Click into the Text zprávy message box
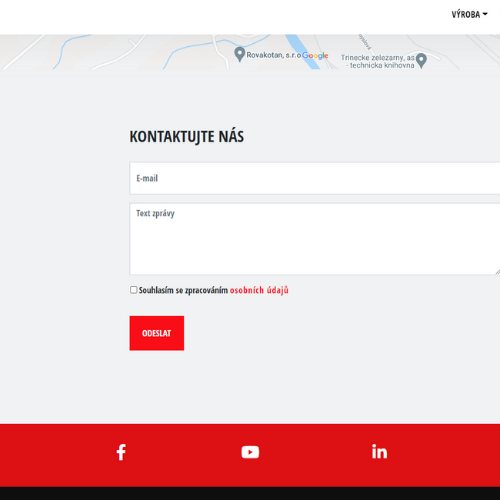Image resolution: width=500 pixels, height=500 pixels. pos(315,239)
